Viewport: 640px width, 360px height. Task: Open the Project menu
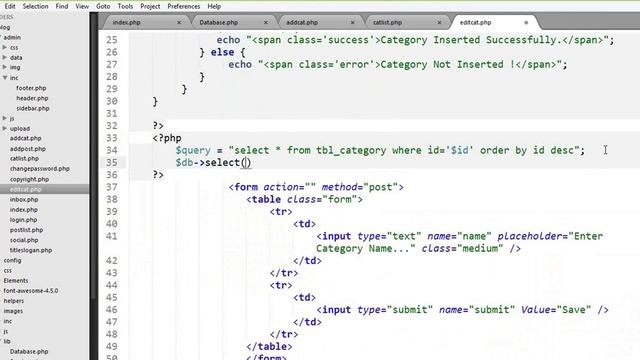(x=150, y=7)
